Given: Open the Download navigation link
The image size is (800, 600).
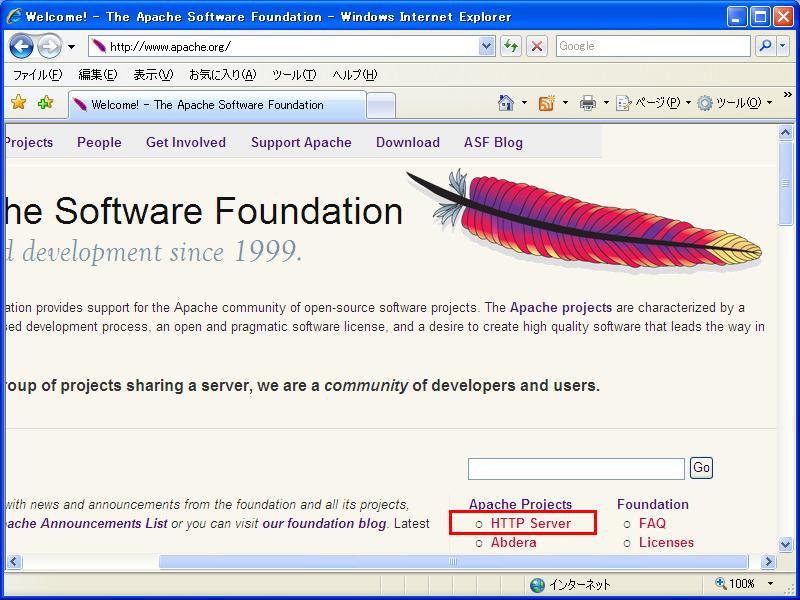Looking at the screenshot, I should (x=408, y=142).
